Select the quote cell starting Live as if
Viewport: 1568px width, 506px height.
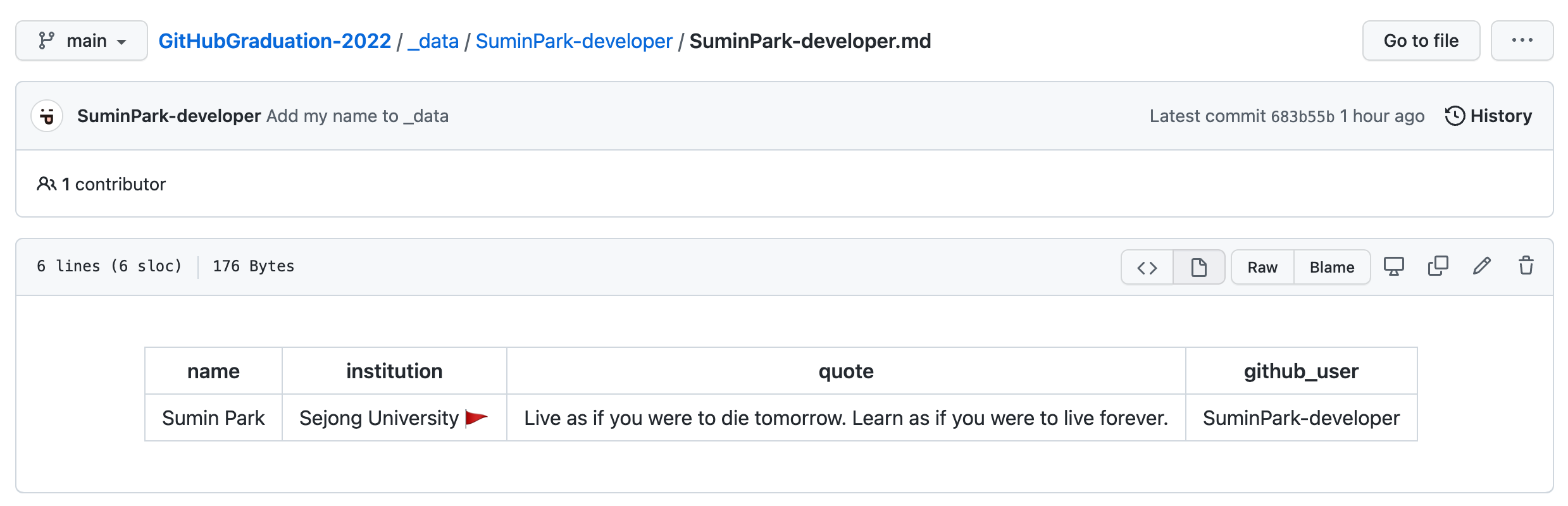coord(846,417)
